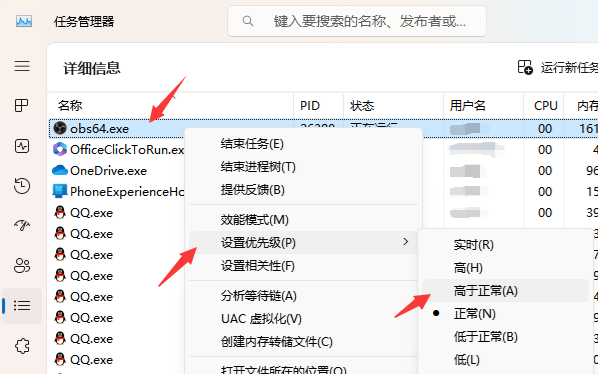Select the PhoneExperienceHost process name
The width and height of the screenshot is (598, 374).
(x=127, y=191)
